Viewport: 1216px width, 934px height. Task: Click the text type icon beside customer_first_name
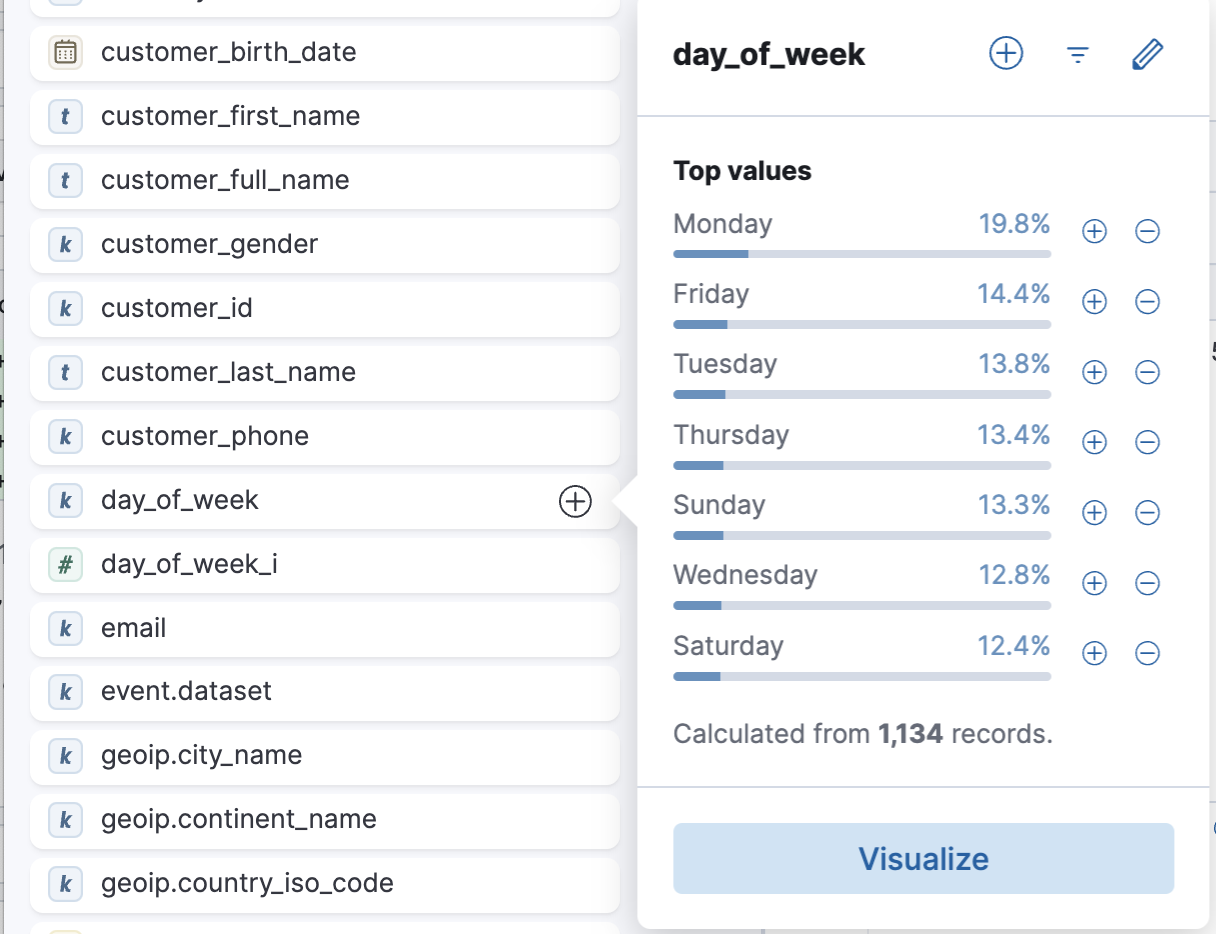(65, 116)
